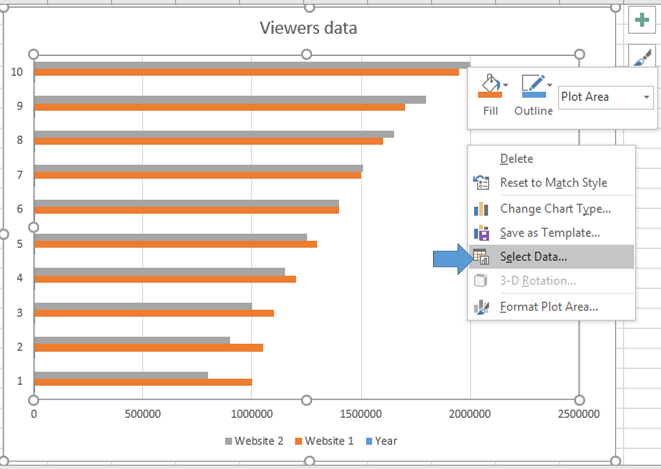The image size is (661, 469).
Task: Open the Plot Area element selector
Action: click(x=606, y=97)
